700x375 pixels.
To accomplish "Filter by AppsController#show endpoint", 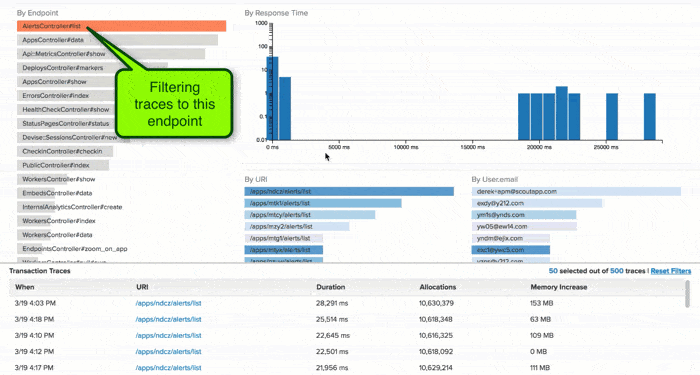I will click(x=66, y=82).
